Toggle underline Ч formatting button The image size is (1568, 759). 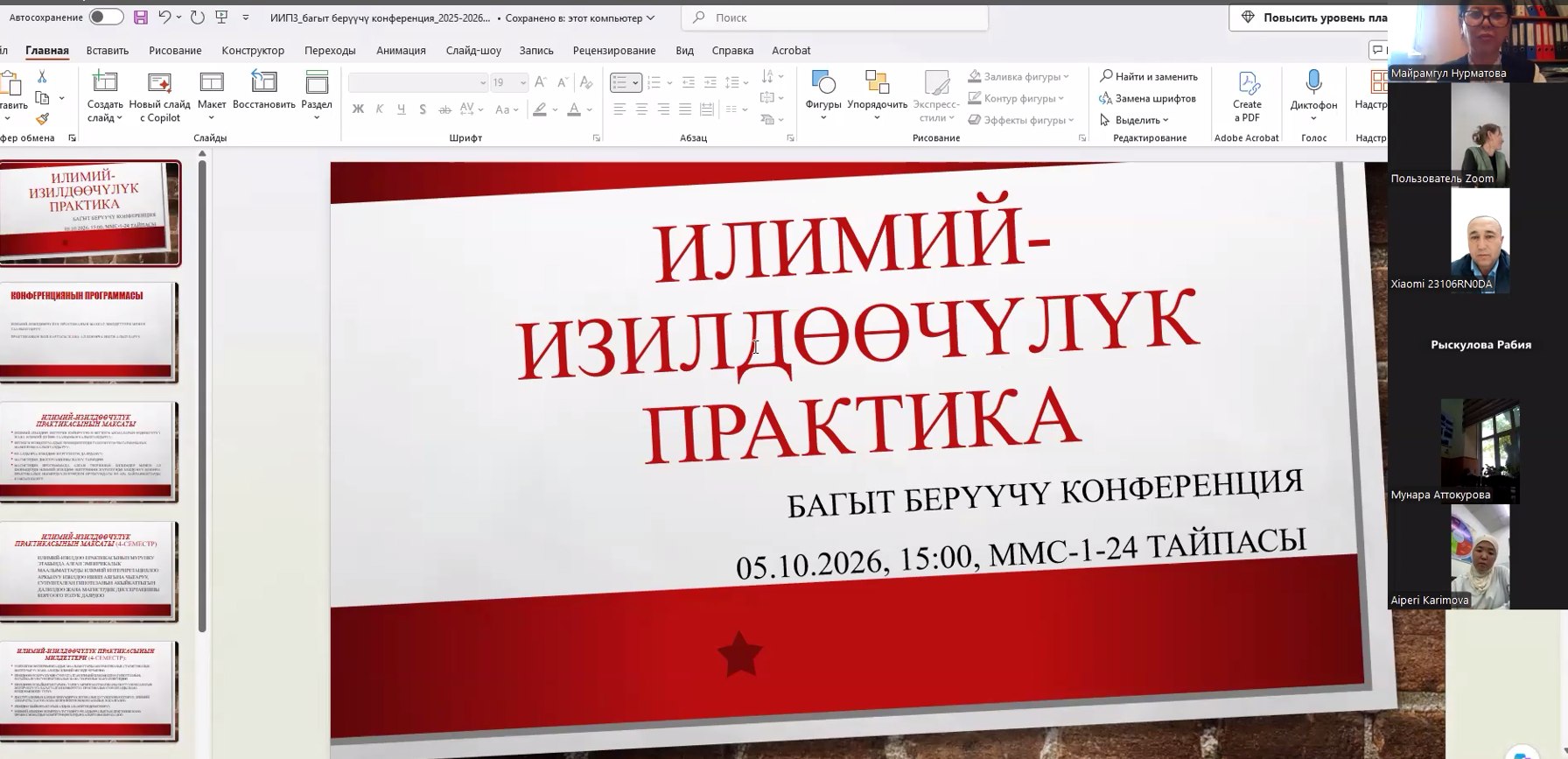tap(401, 109)
